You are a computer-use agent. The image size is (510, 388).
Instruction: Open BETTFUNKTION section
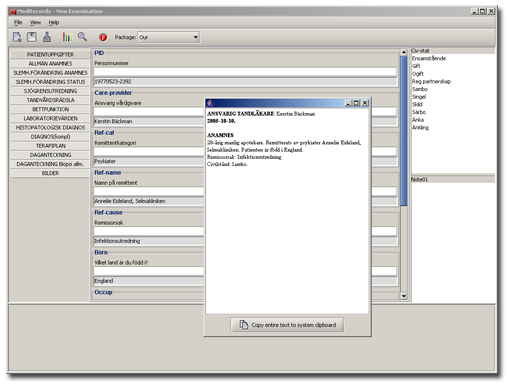(x=50, y=109)
